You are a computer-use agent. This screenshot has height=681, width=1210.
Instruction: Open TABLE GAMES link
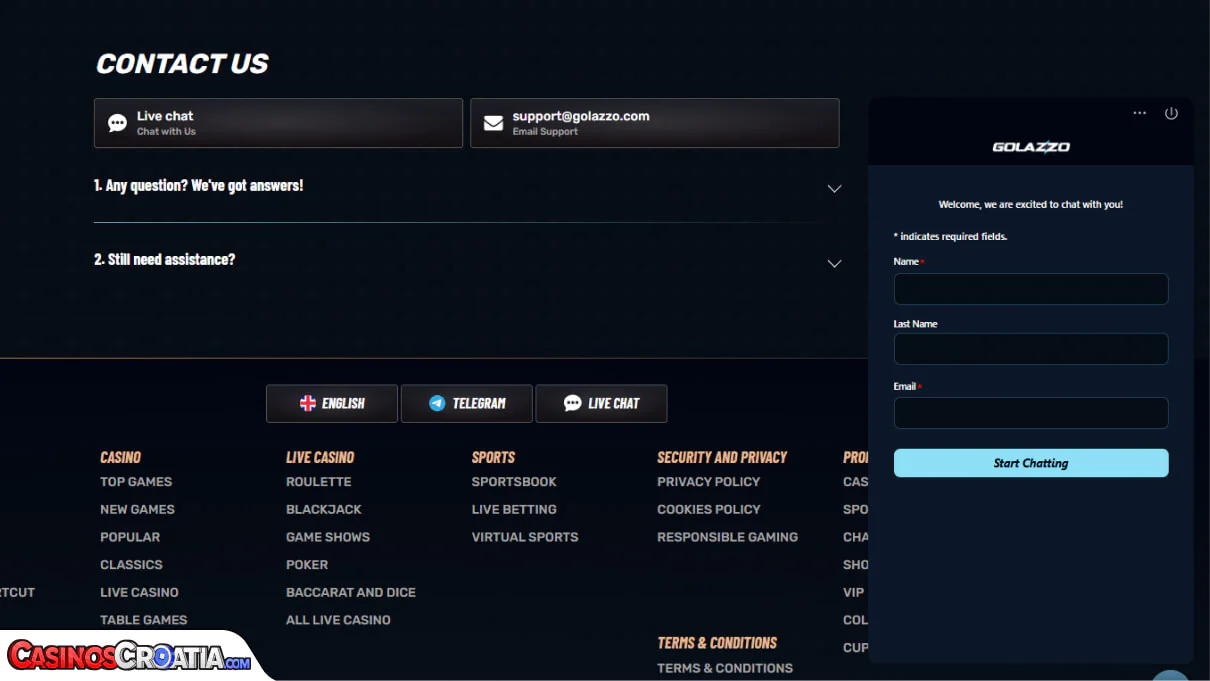(x=143, y=620)
